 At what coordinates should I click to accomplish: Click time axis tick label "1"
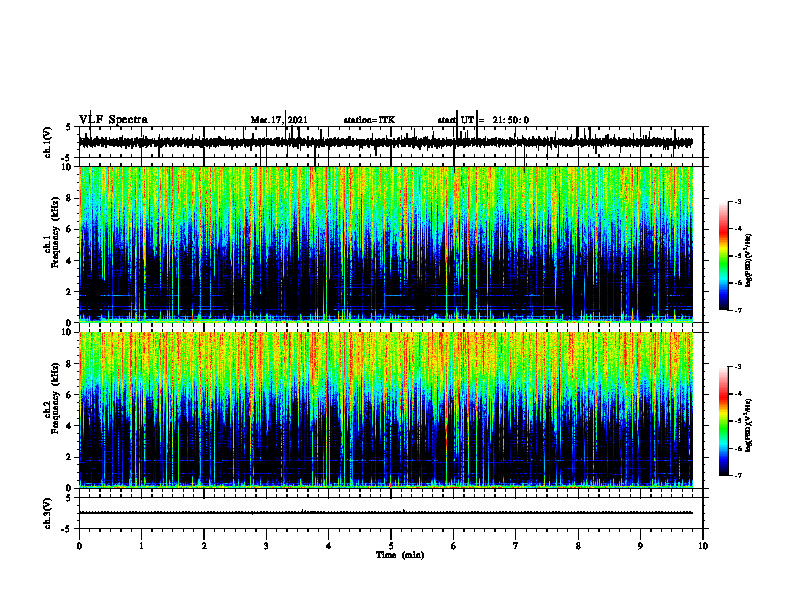(141, 546)
